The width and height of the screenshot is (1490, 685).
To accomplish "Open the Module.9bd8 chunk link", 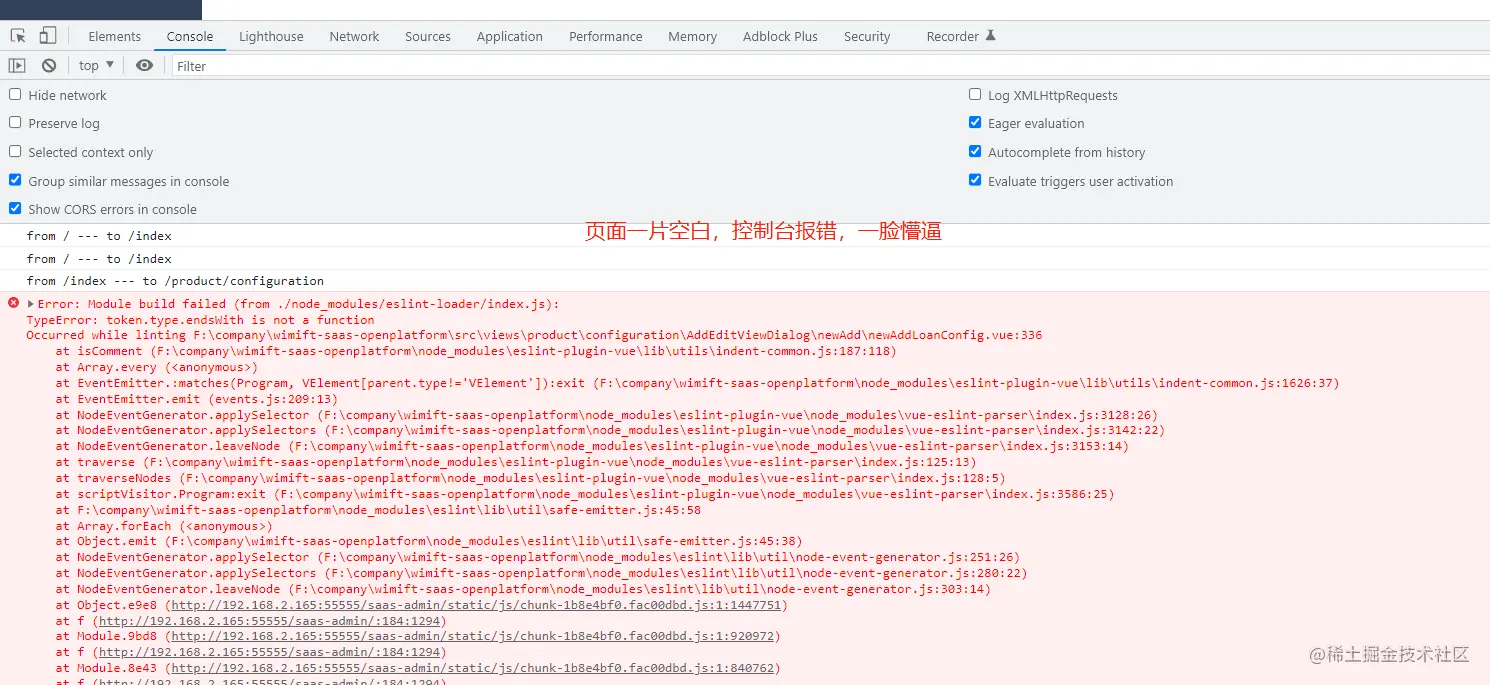I will (472, 636).
